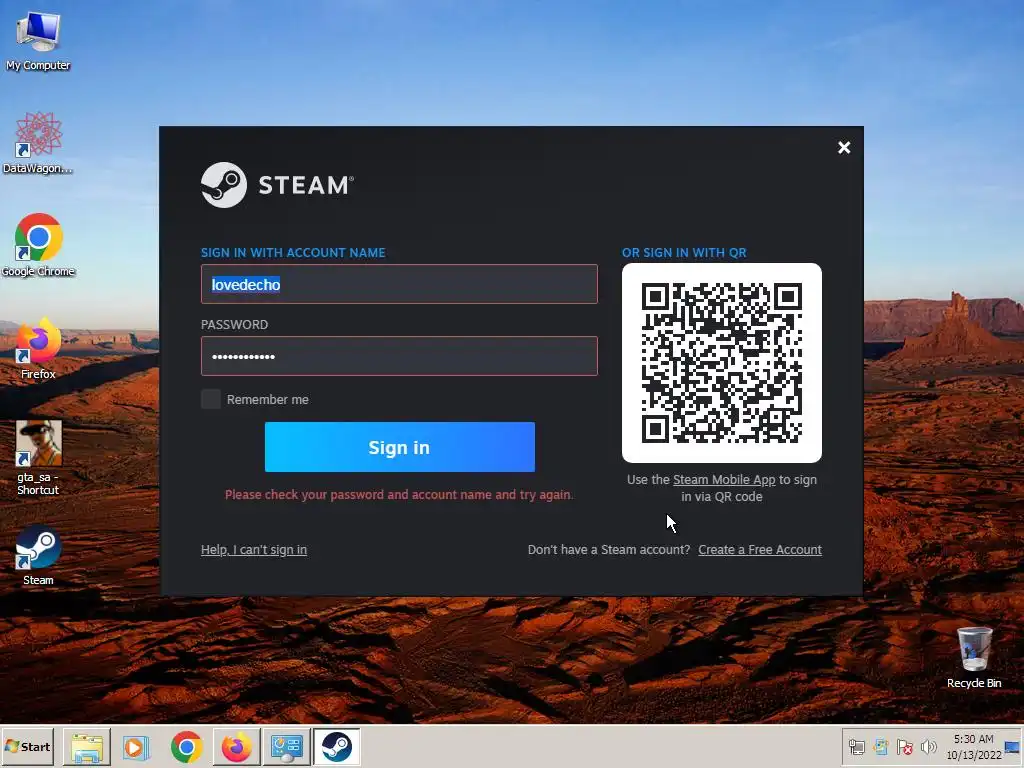Image resolution: width=1024 pixels, height=768 pixels.
Task: Enable the Remember me checkbox
Action: tap(210, 399)
